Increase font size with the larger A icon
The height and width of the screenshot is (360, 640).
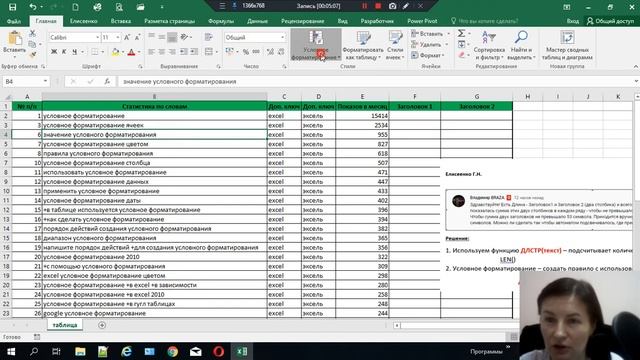coord(127,38)
